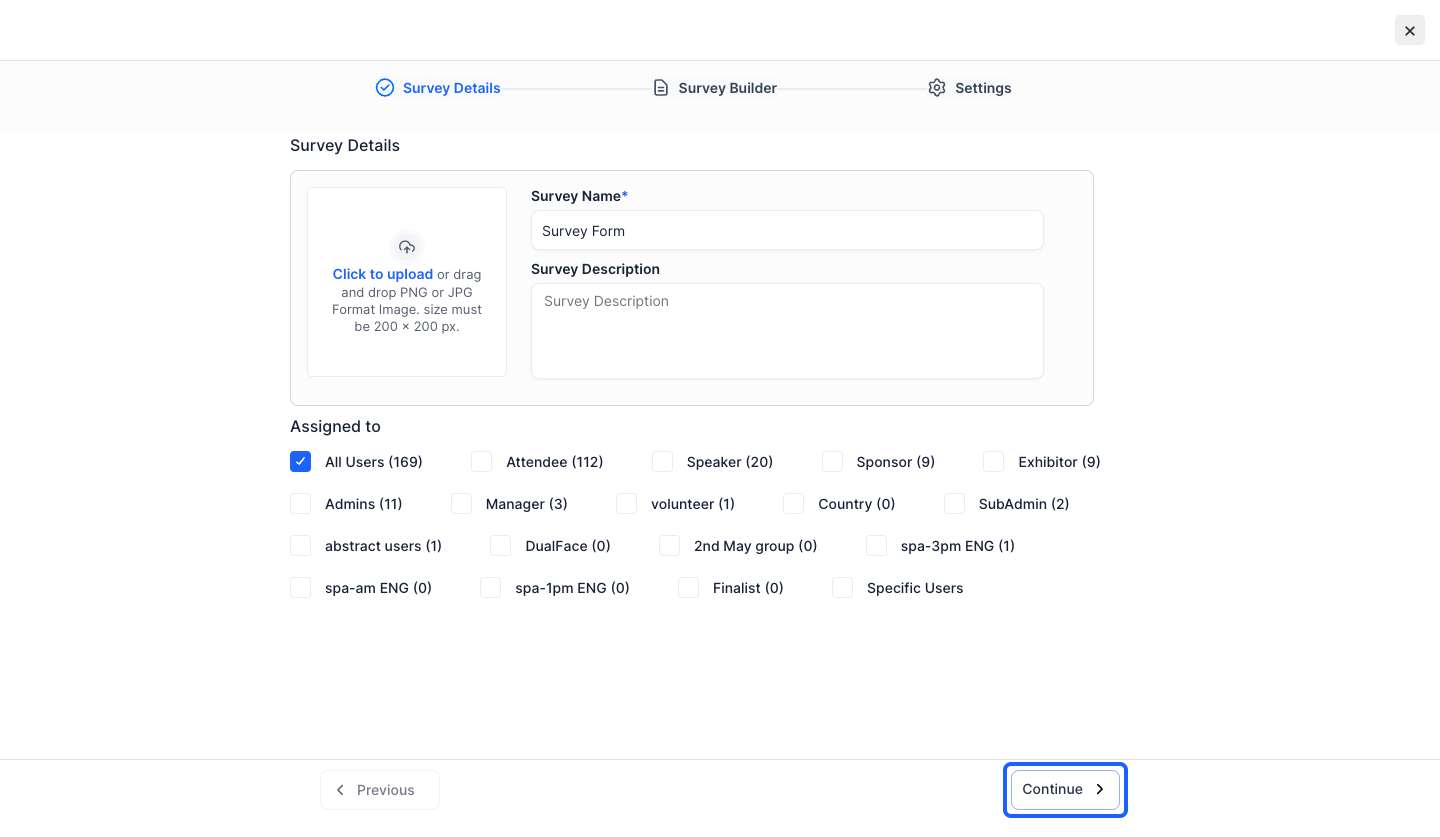This screenshot has height=837, width=1440.
Task: Click the Settings gear icon
Action: pyautogui.click(x=937, y=88)
